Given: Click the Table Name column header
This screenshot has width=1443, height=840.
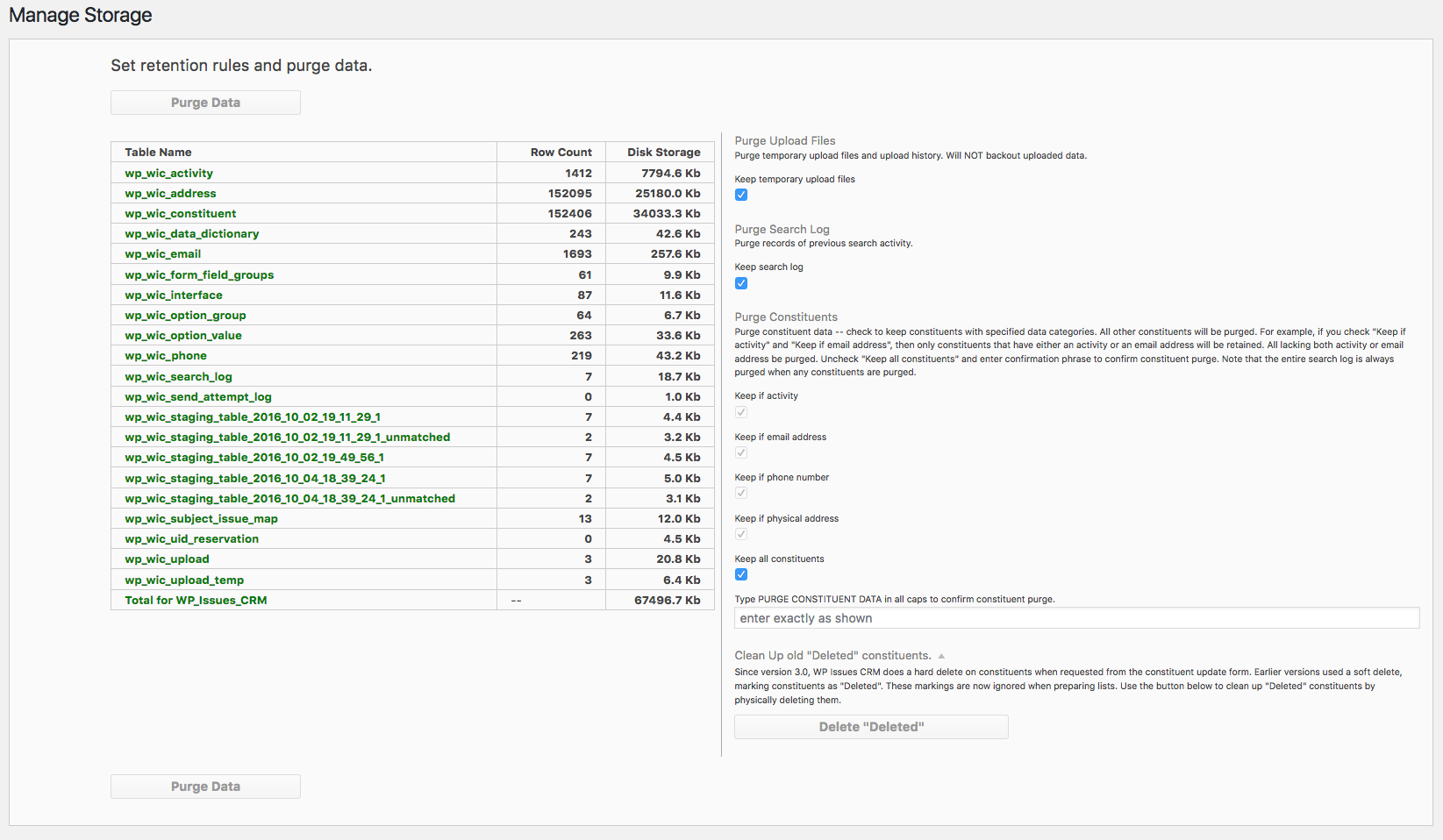Looking at the screenshot, I should (x=158, y=153).
